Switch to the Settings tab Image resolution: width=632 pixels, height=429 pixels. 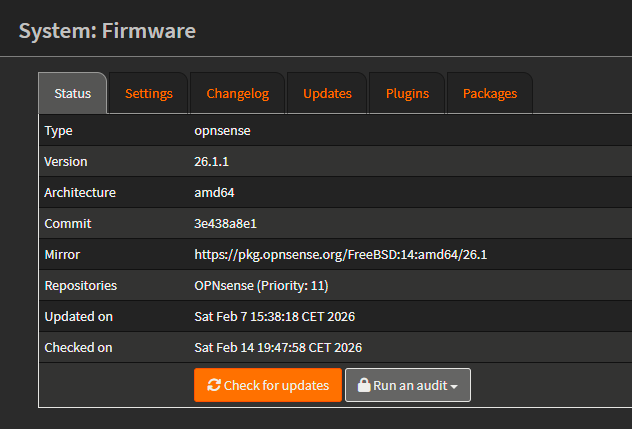point(149,93)
